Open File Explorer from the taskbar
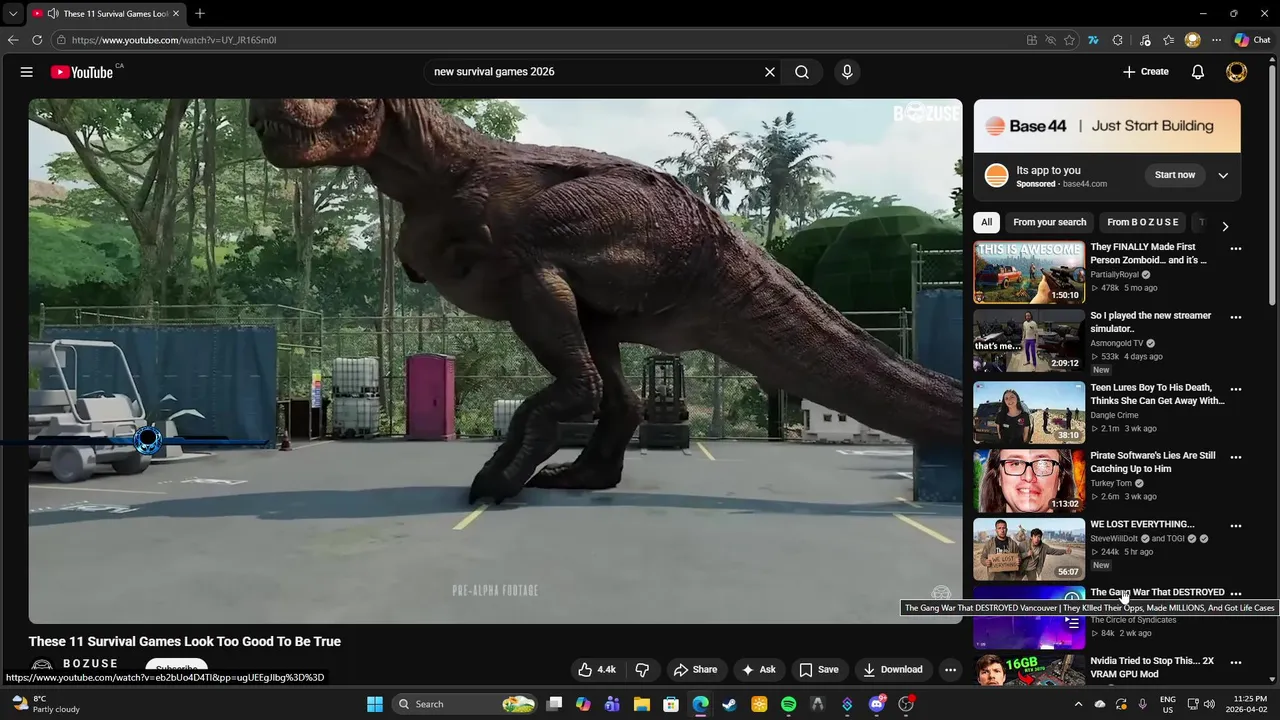The width and height of the screenshot is (1280, 720). coord(642,704)
